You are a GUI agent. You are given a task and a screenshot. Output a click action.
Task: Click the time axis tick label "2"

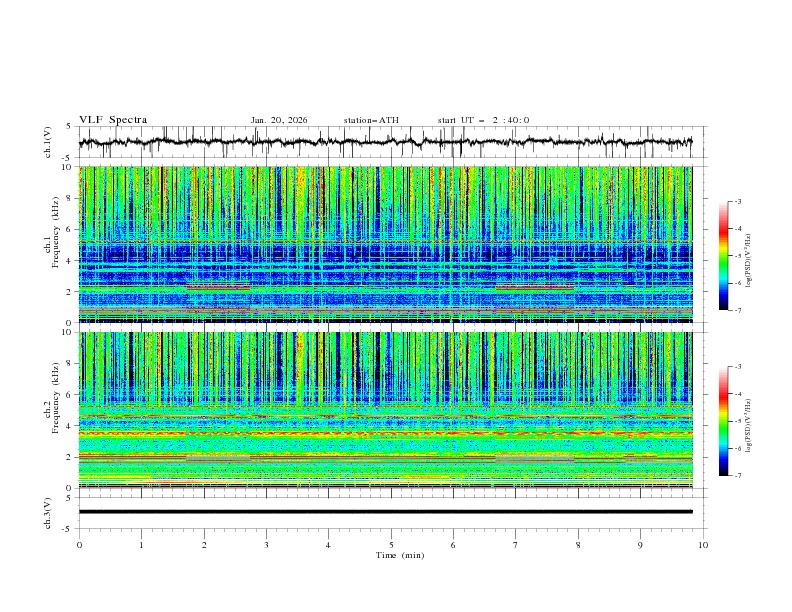[x=204, y=545]
